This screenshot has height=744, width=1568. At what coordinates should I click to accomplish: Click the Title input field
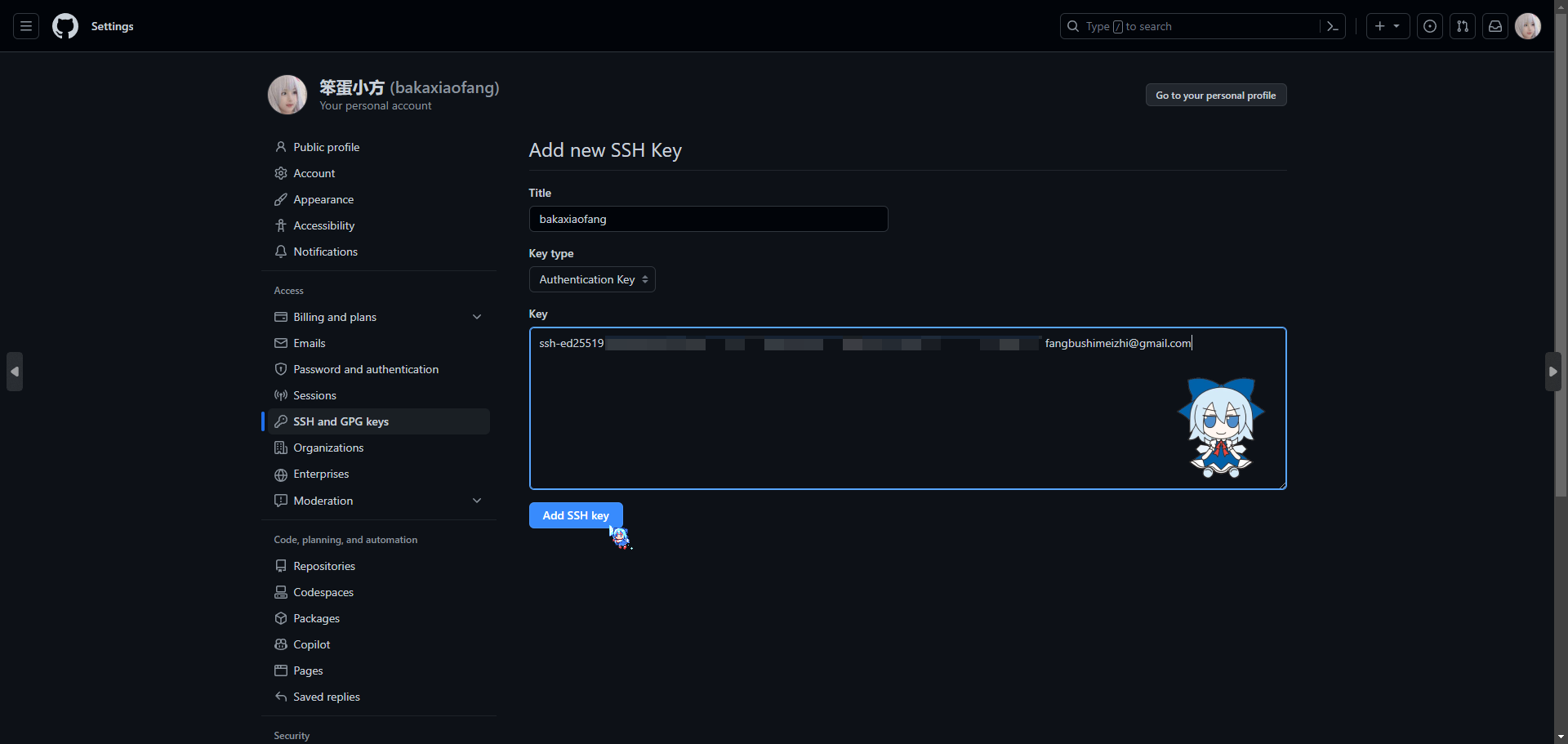pos(708,219)
